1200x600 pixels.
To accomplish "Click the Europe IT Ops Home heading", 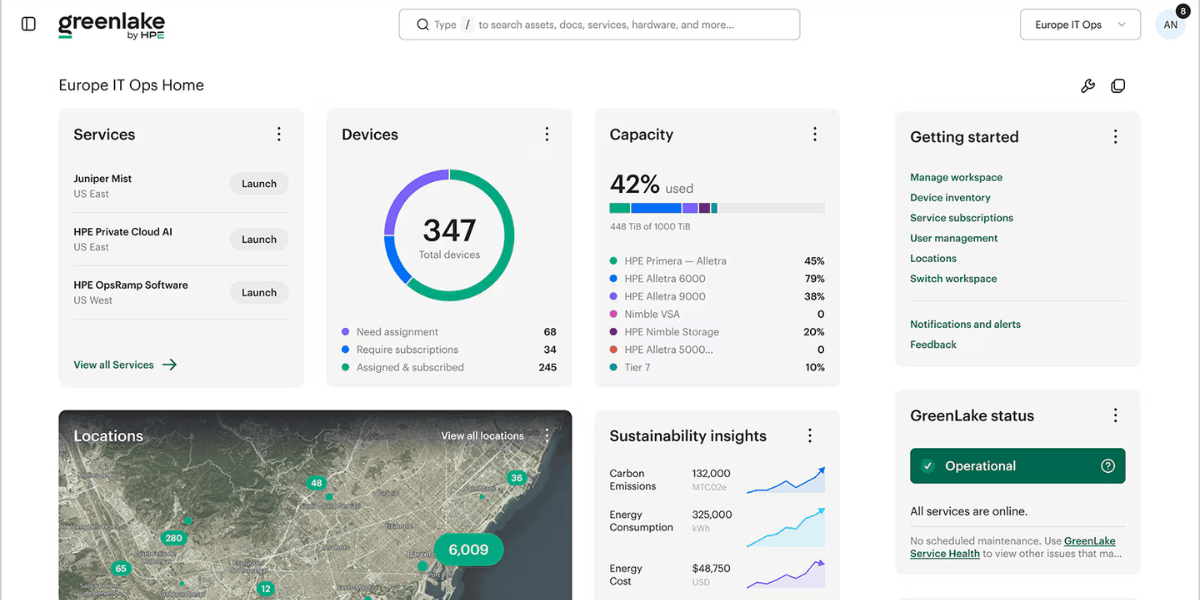I will click(x=131, y=85).
